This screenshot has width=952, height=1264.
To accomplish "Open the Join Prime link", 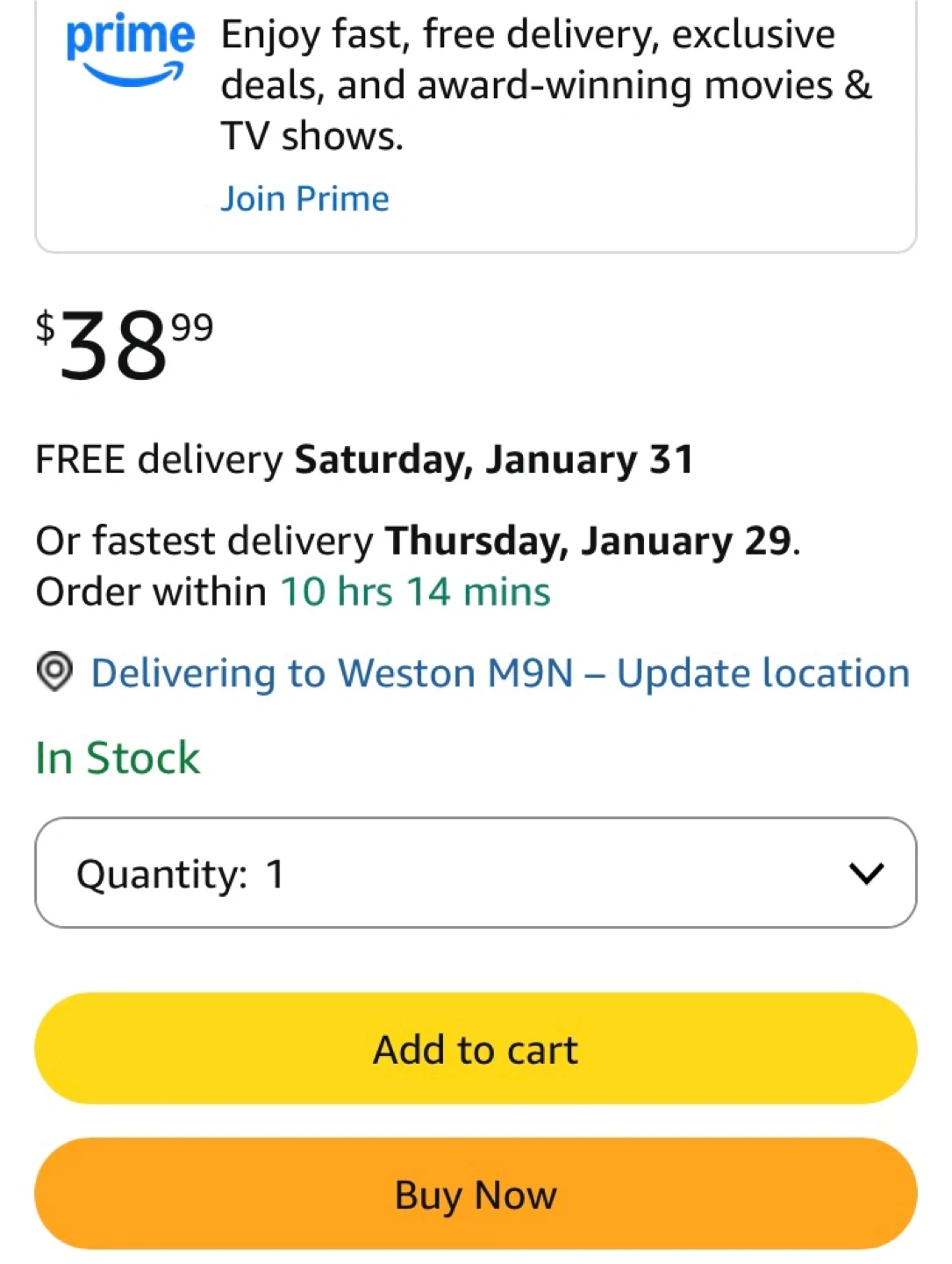I will (x=304, y=198).
